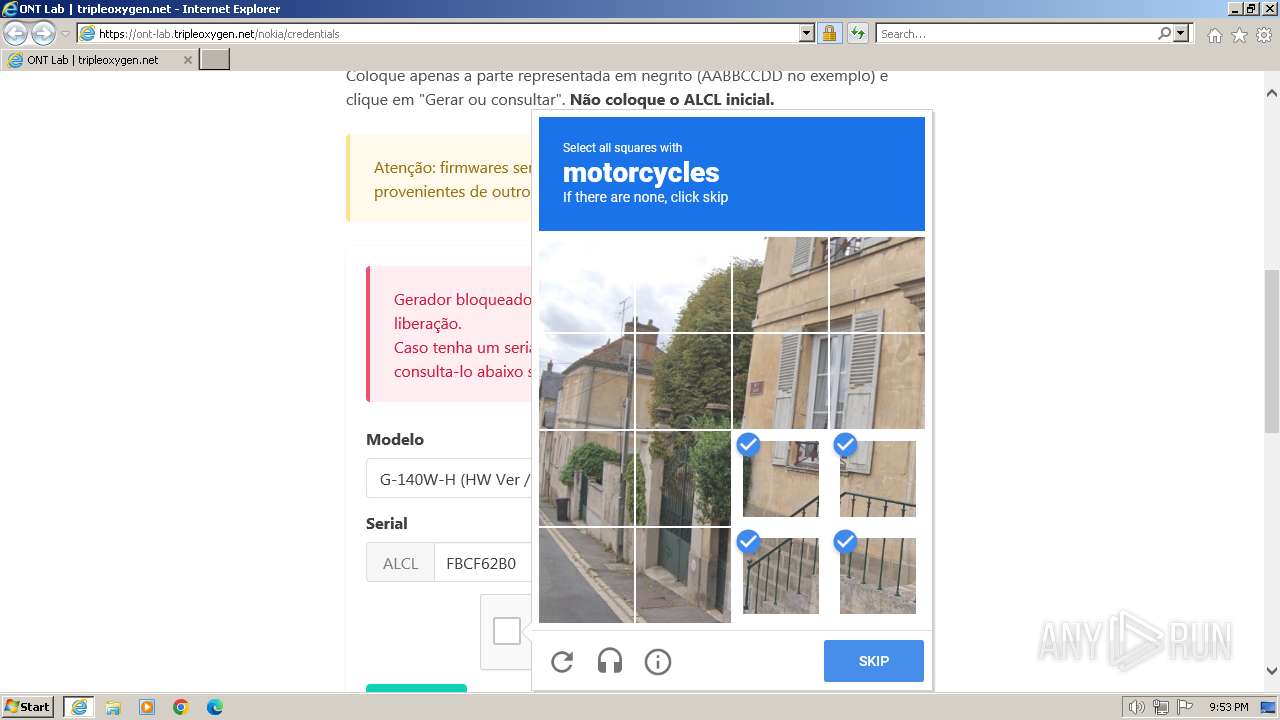Select tile with green hedge wall
This screenshot has width=1280, height=720.
683,381
